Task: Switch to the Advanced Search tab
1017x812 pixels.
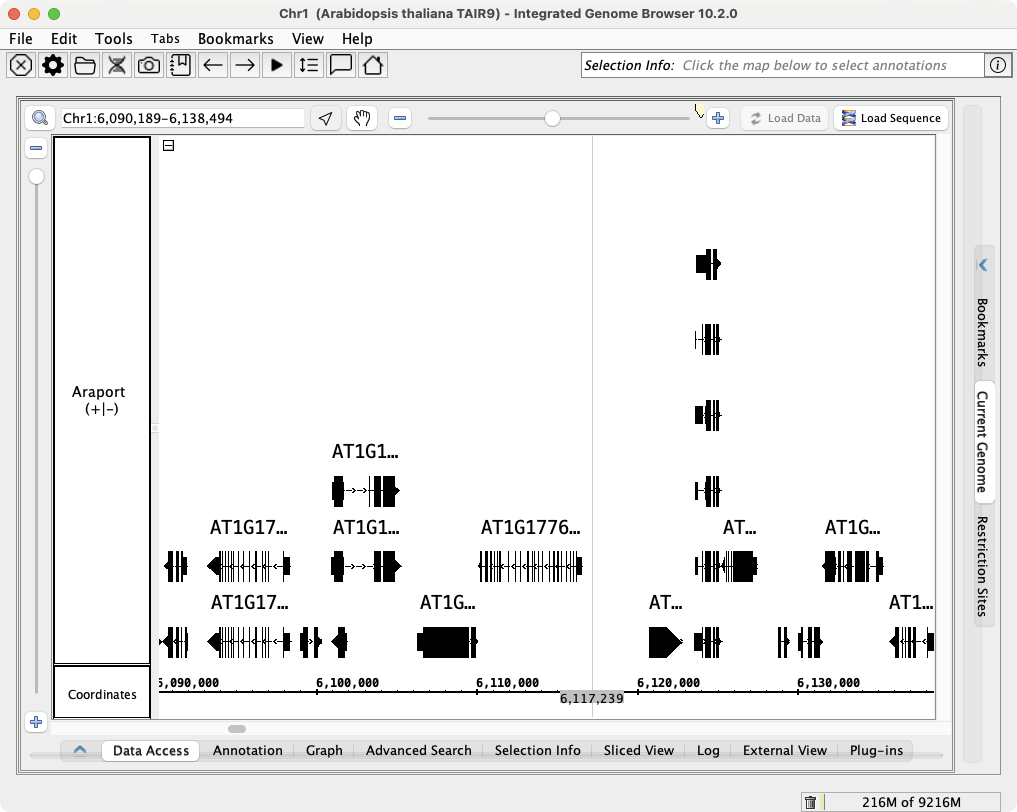Action: point(418,750)
